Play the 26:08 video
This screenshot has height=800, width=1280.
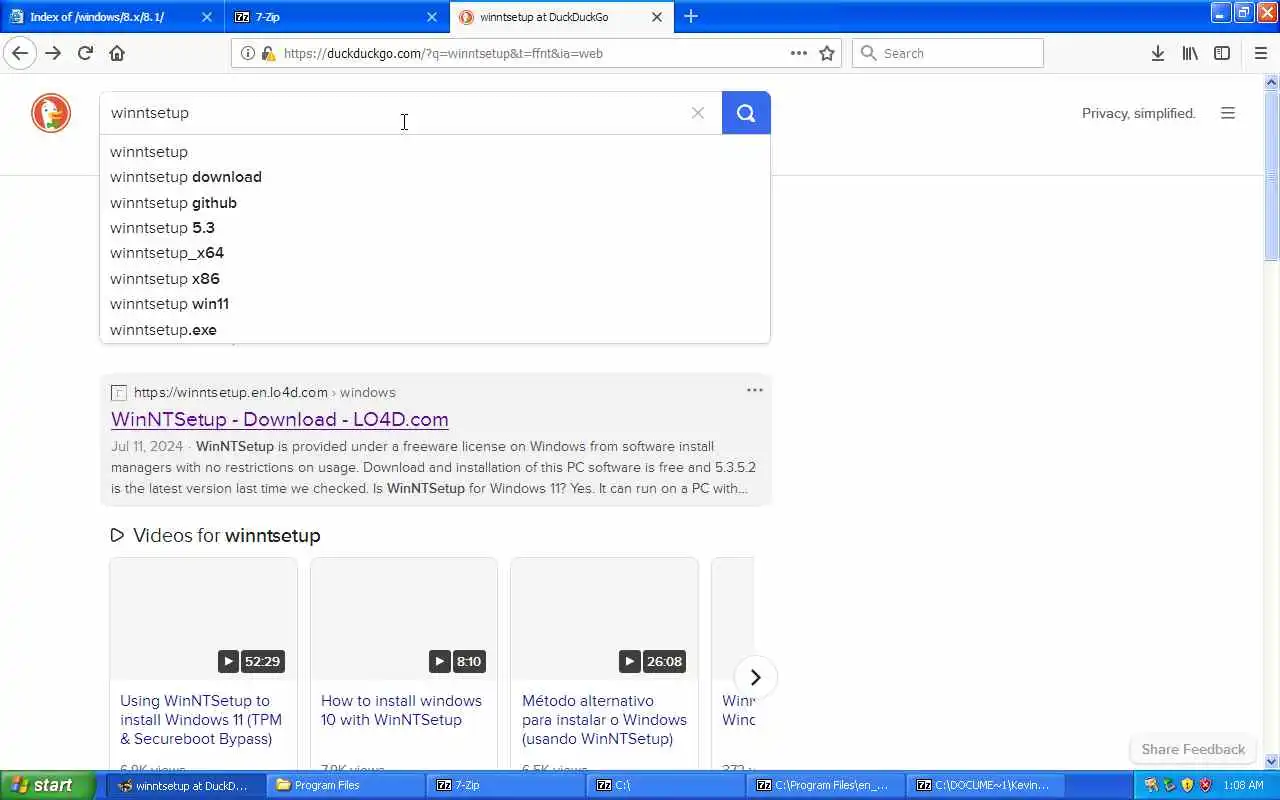coord(604,619)
